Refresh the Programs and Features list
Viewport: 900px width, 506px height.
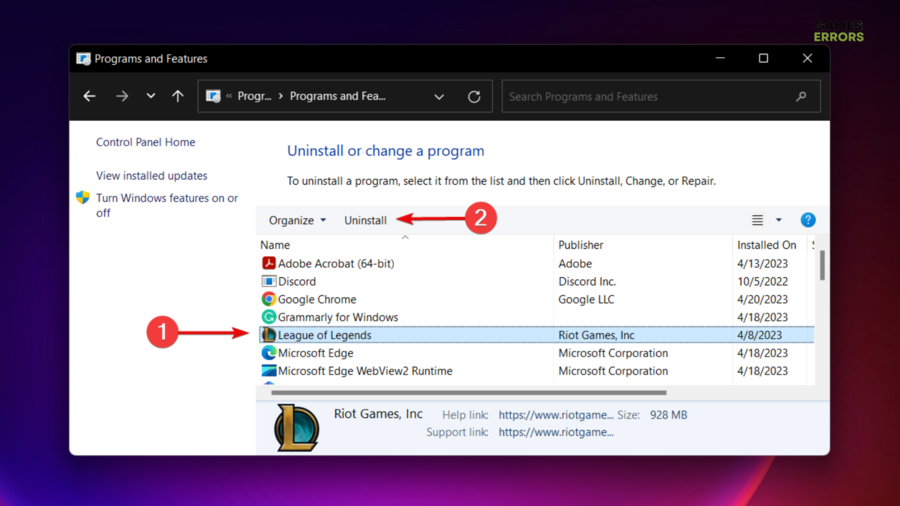[x=474, y=97]
